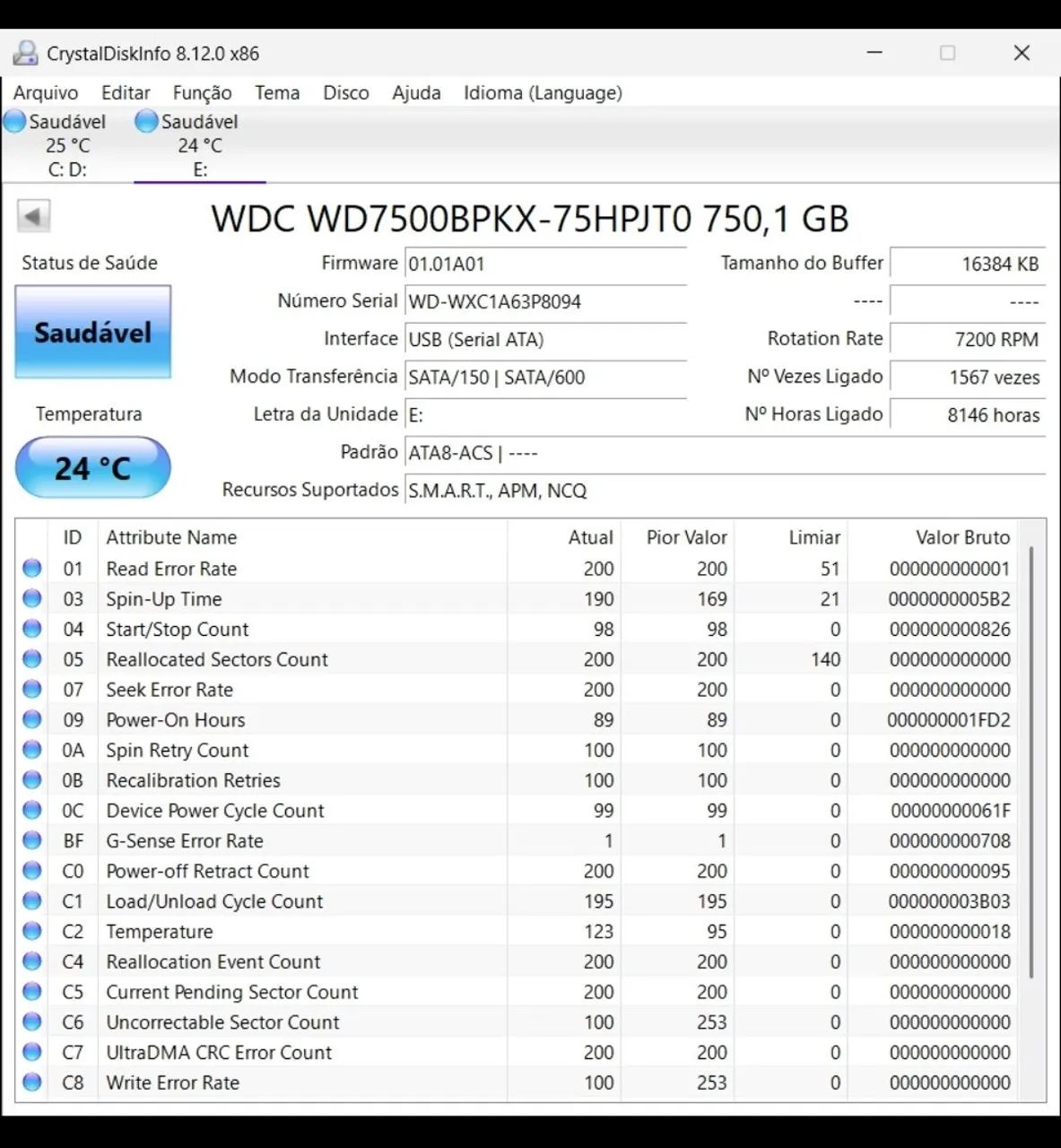
Task: Open the Tema menu
Action: [x=277, y=92]
